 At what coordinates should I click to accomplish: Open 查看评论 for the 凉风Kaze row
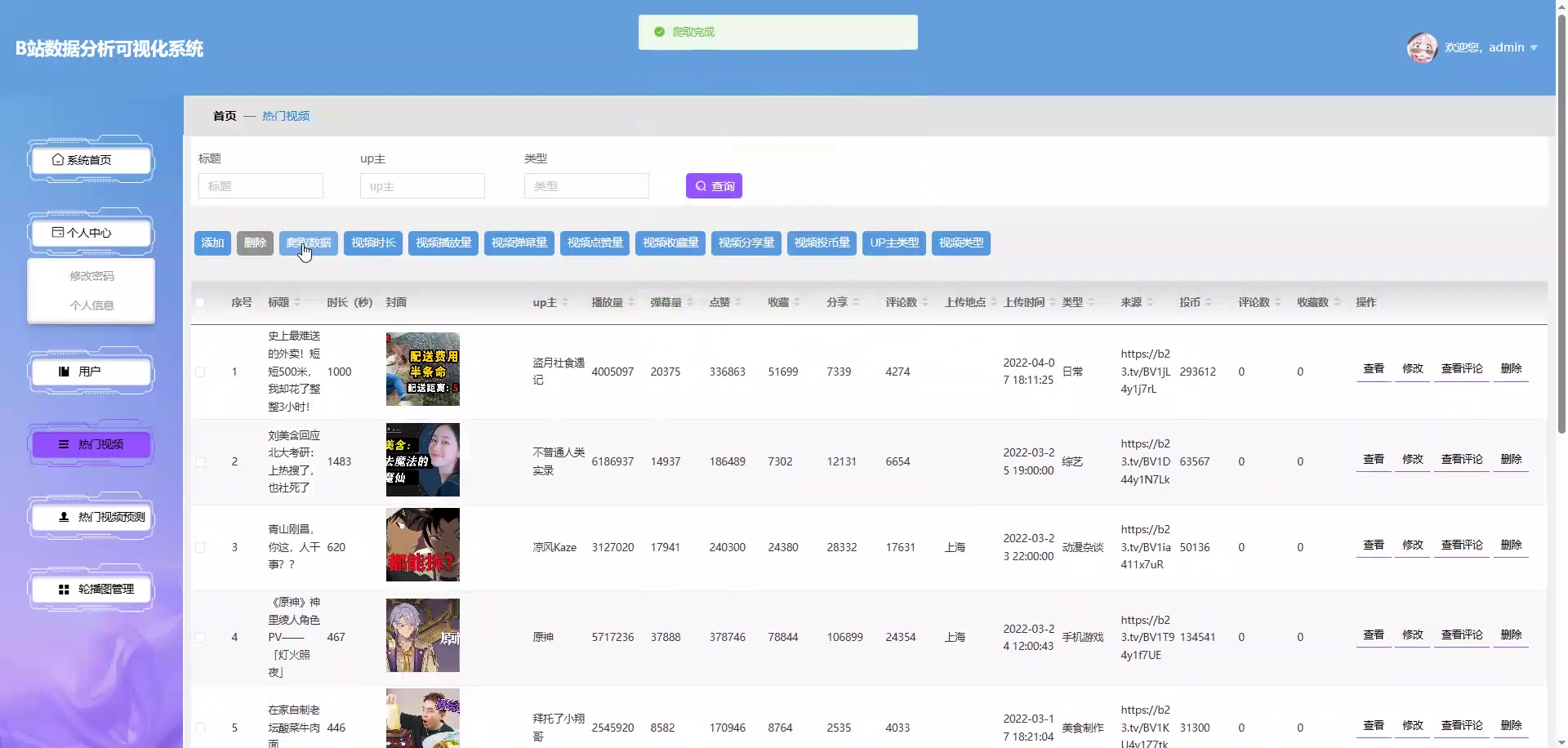pyautogui.click(x=1462, y=545)
